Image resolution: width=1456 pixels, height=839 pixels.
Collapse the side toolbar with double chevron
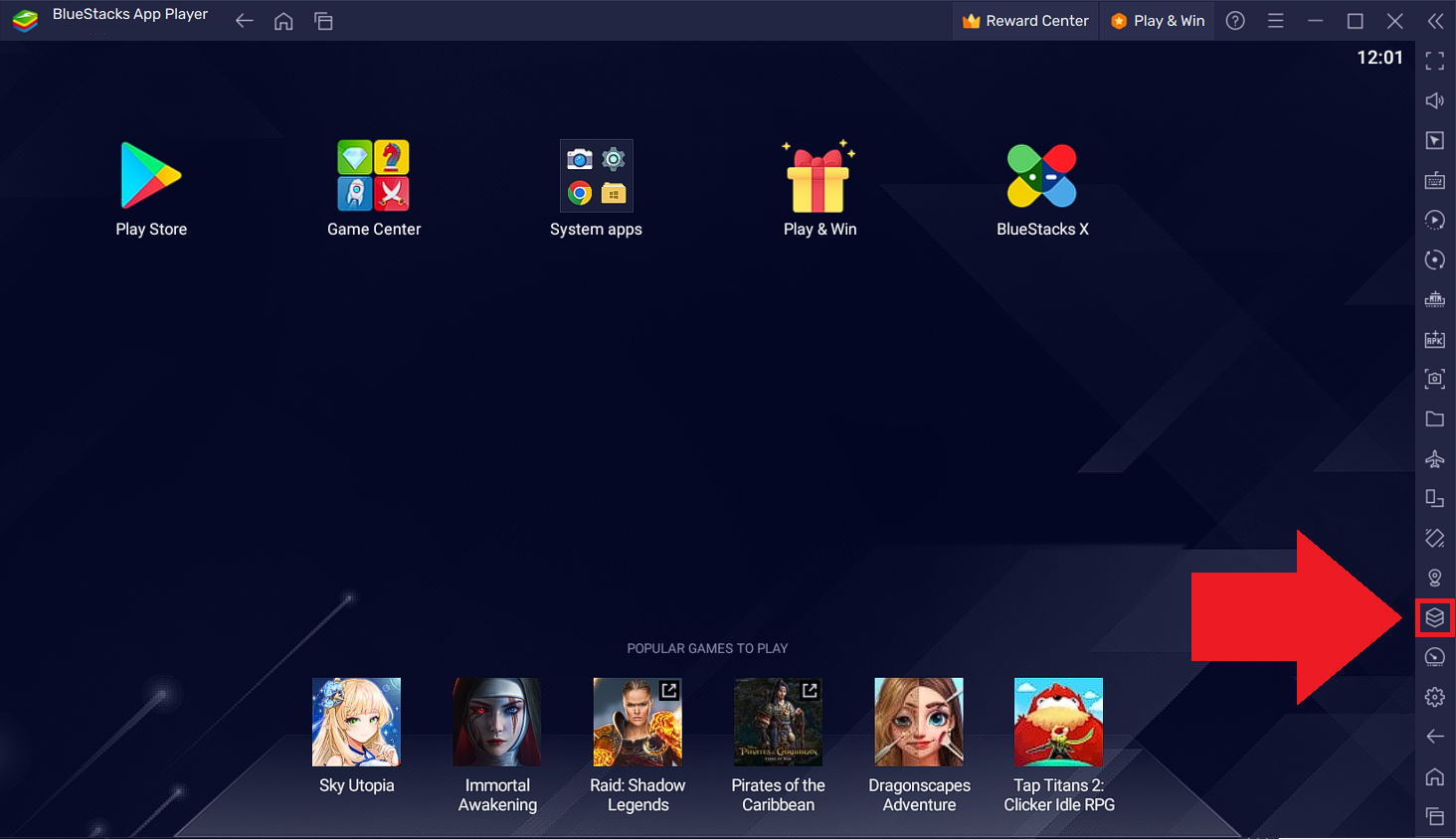pos(1434,20)
